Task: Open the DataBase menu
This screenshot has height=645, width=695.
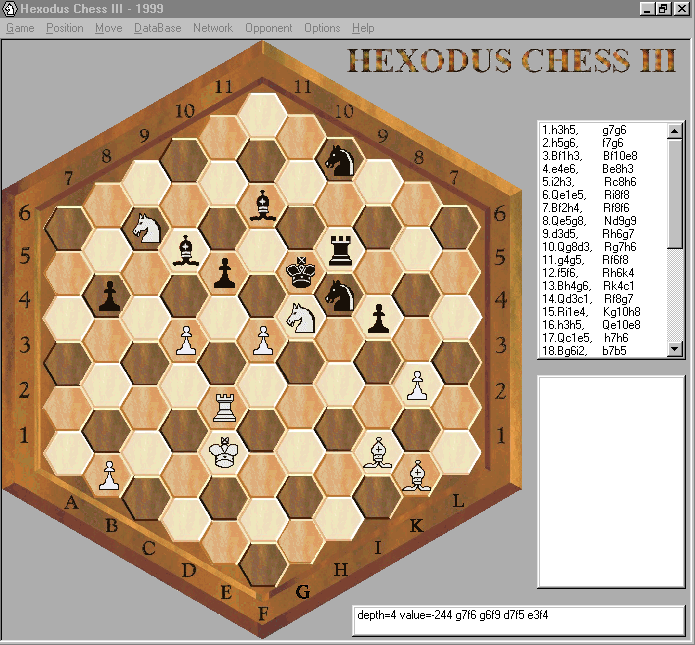Action: point(157,28)
